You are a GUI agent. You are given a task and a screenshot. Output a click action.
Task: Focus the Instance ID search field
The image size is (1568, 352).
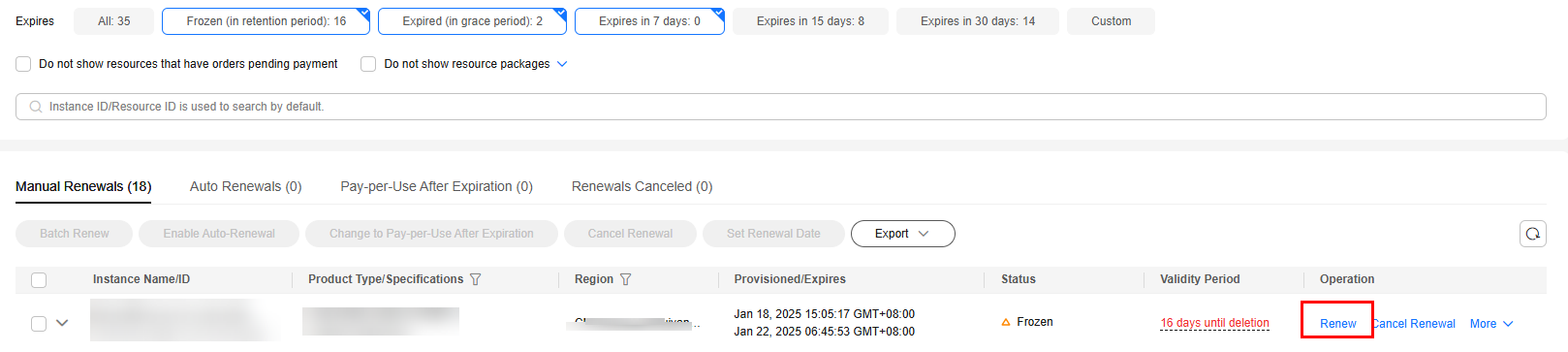point(780,107)
